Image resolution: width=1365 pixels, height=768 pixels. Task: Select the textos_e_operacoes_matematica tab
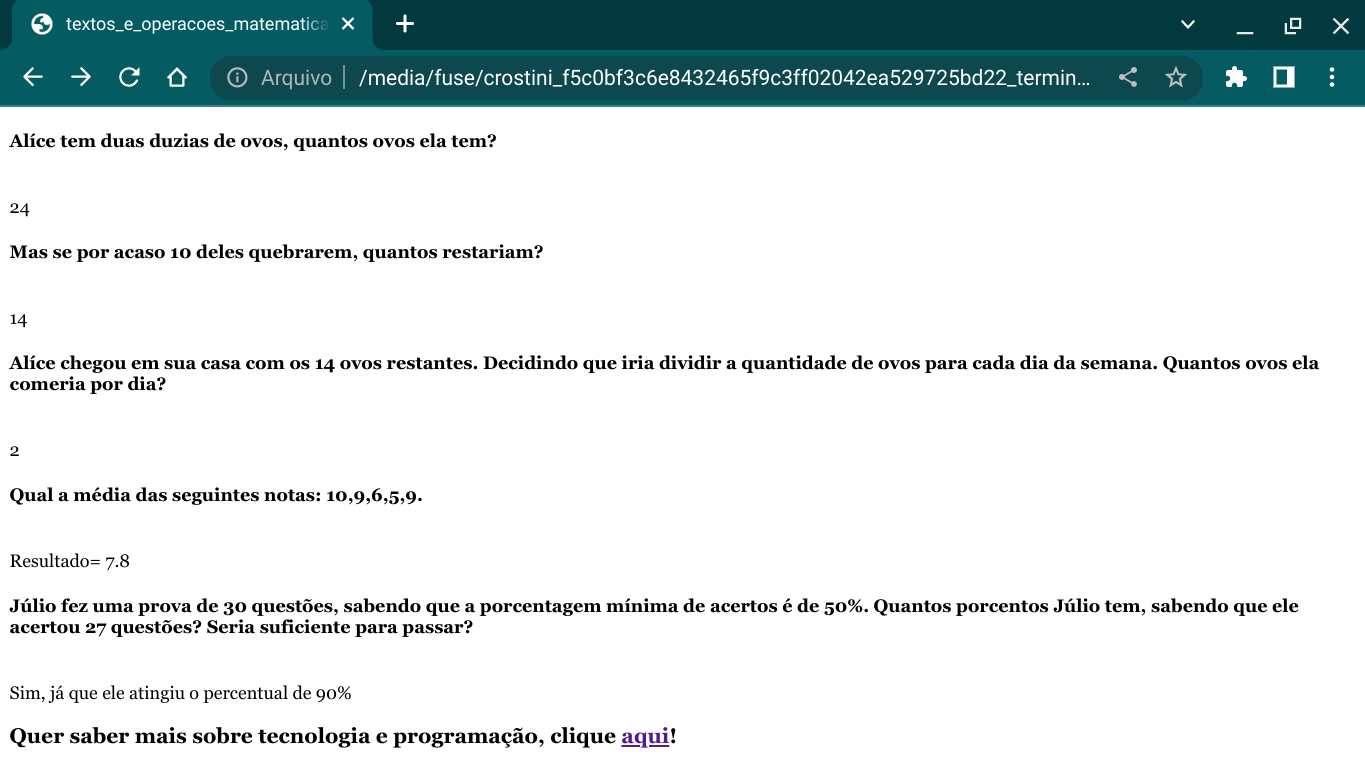click(192, 25)
